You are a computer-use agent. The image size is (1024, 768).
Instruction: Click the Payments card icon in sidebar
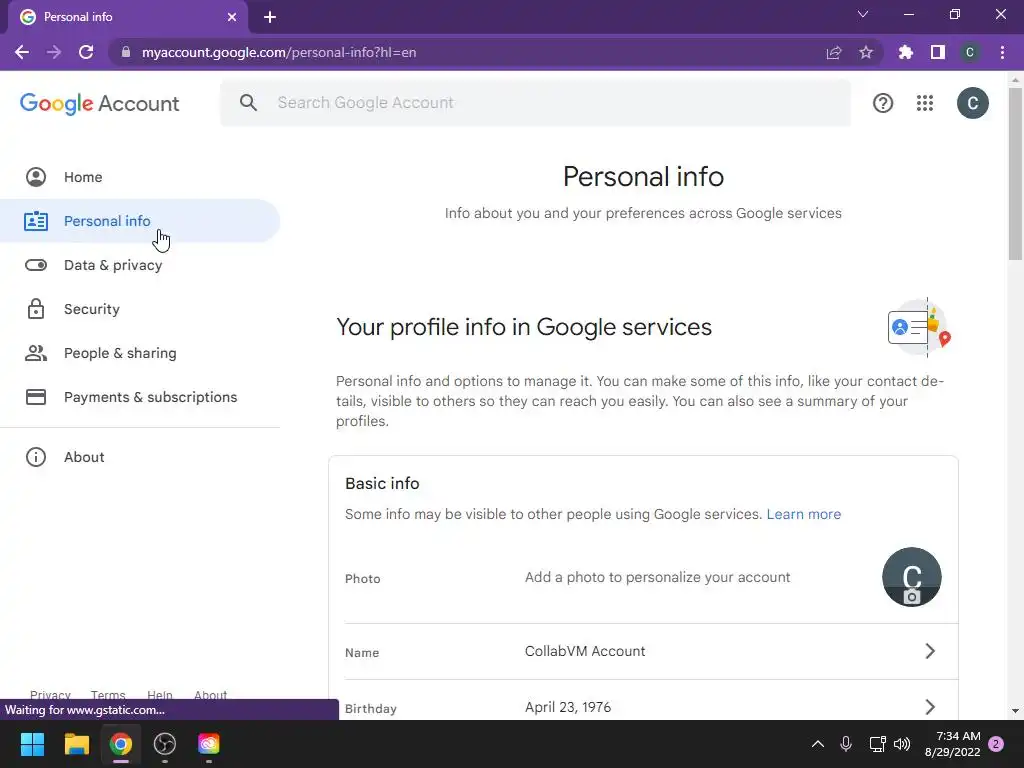tap(36, 397)
